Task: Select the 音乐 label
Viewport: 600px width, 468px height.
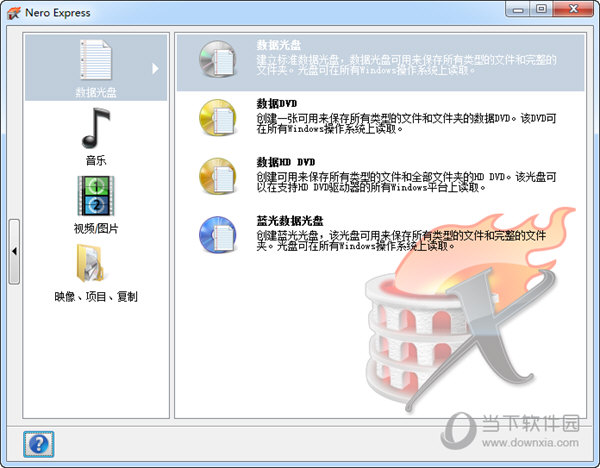Action: [x=96, y=160]
